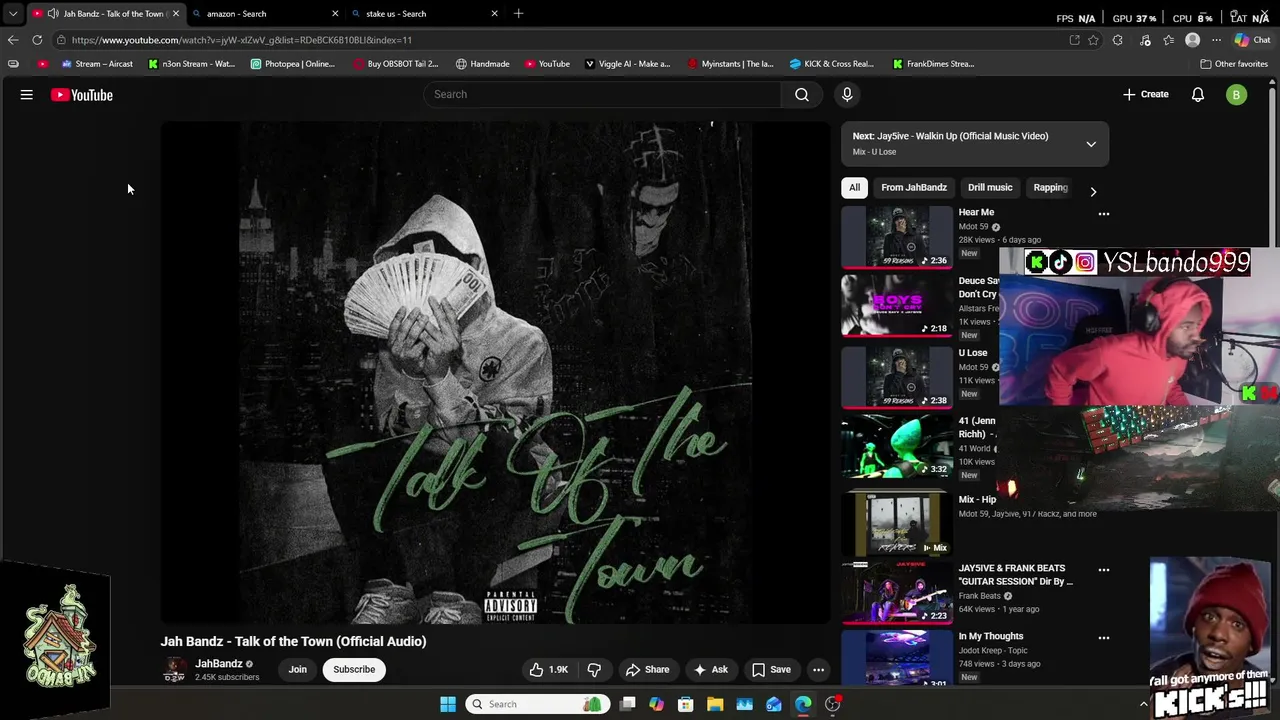Open the Hear Me video thumbnail
The width and height of the screenshot is (1280, 720).
(x=897, y=237)
